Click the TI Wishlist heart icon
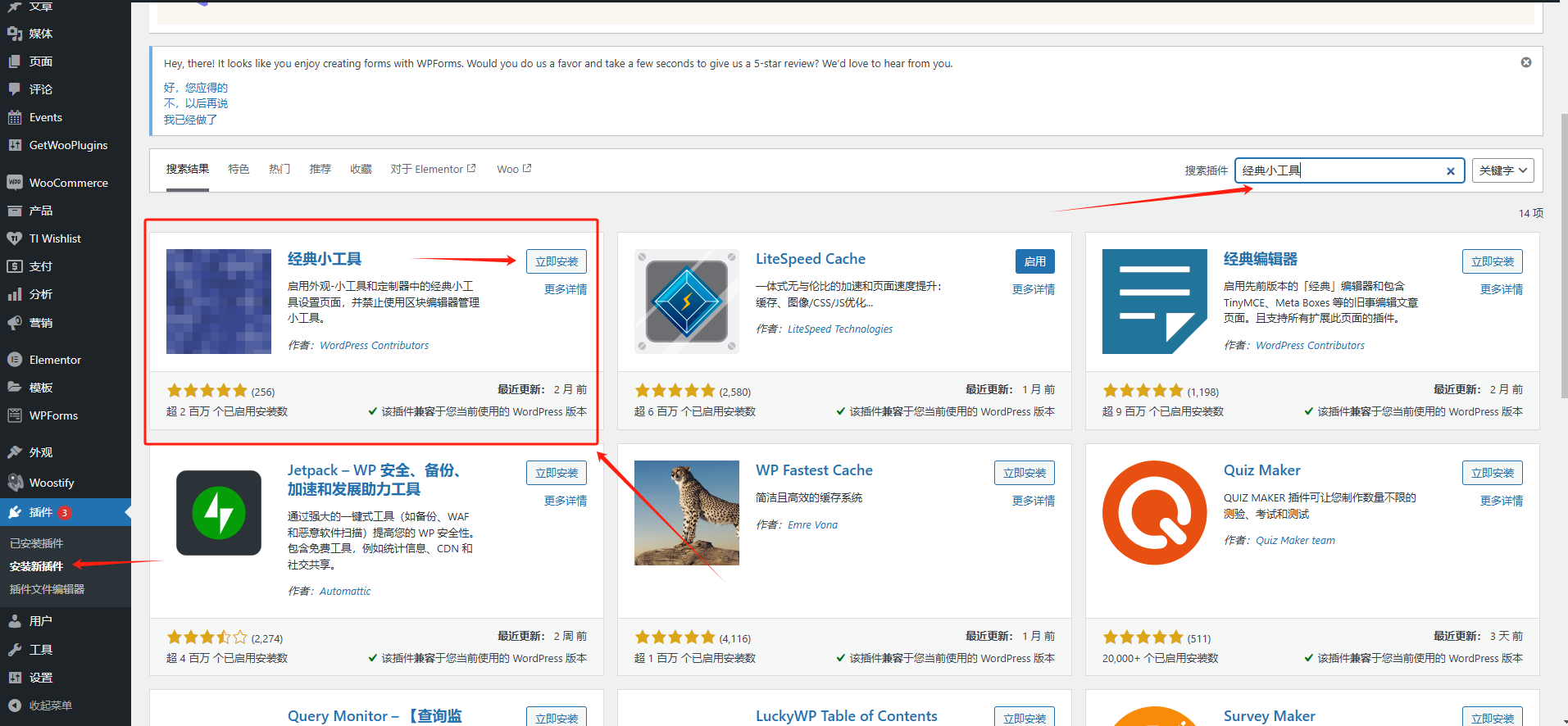 (x=15, y=238)
